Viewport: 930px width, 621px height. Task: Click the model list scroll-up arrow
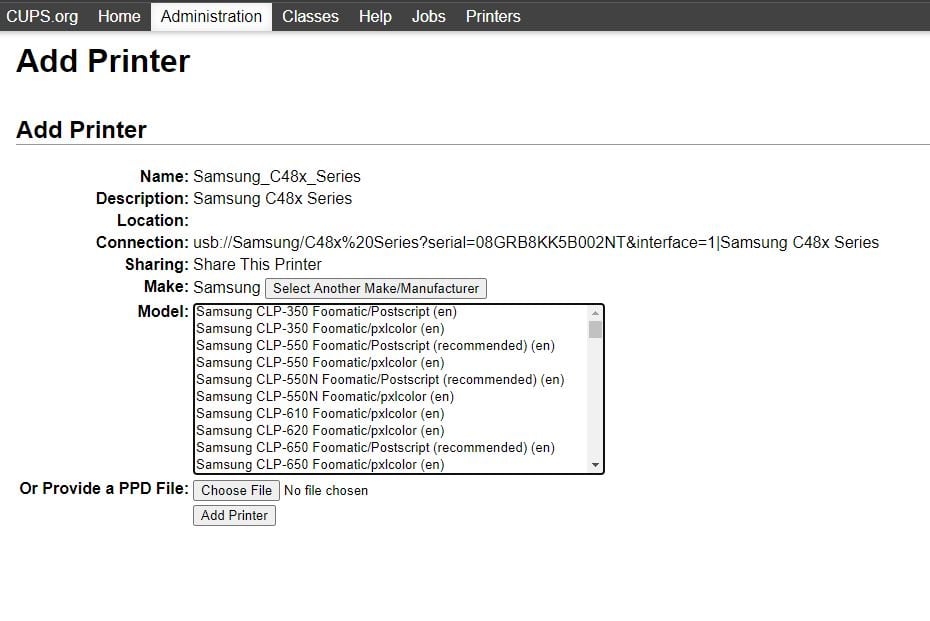tap(596, 312)
